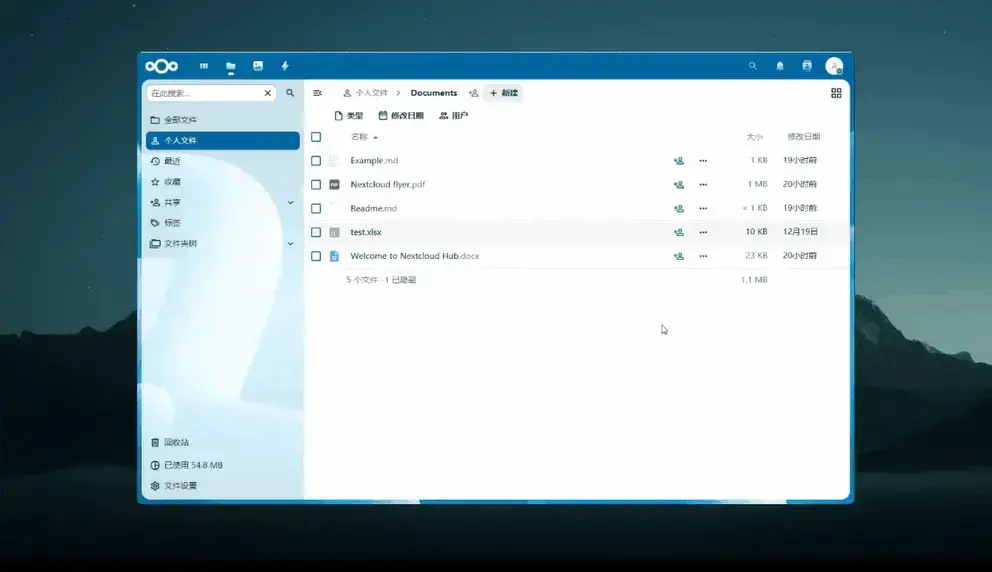Open unified search magnifier in header
Image resolution: width=992 pixels, height=572 pixels.
click(x=753, y=66)
